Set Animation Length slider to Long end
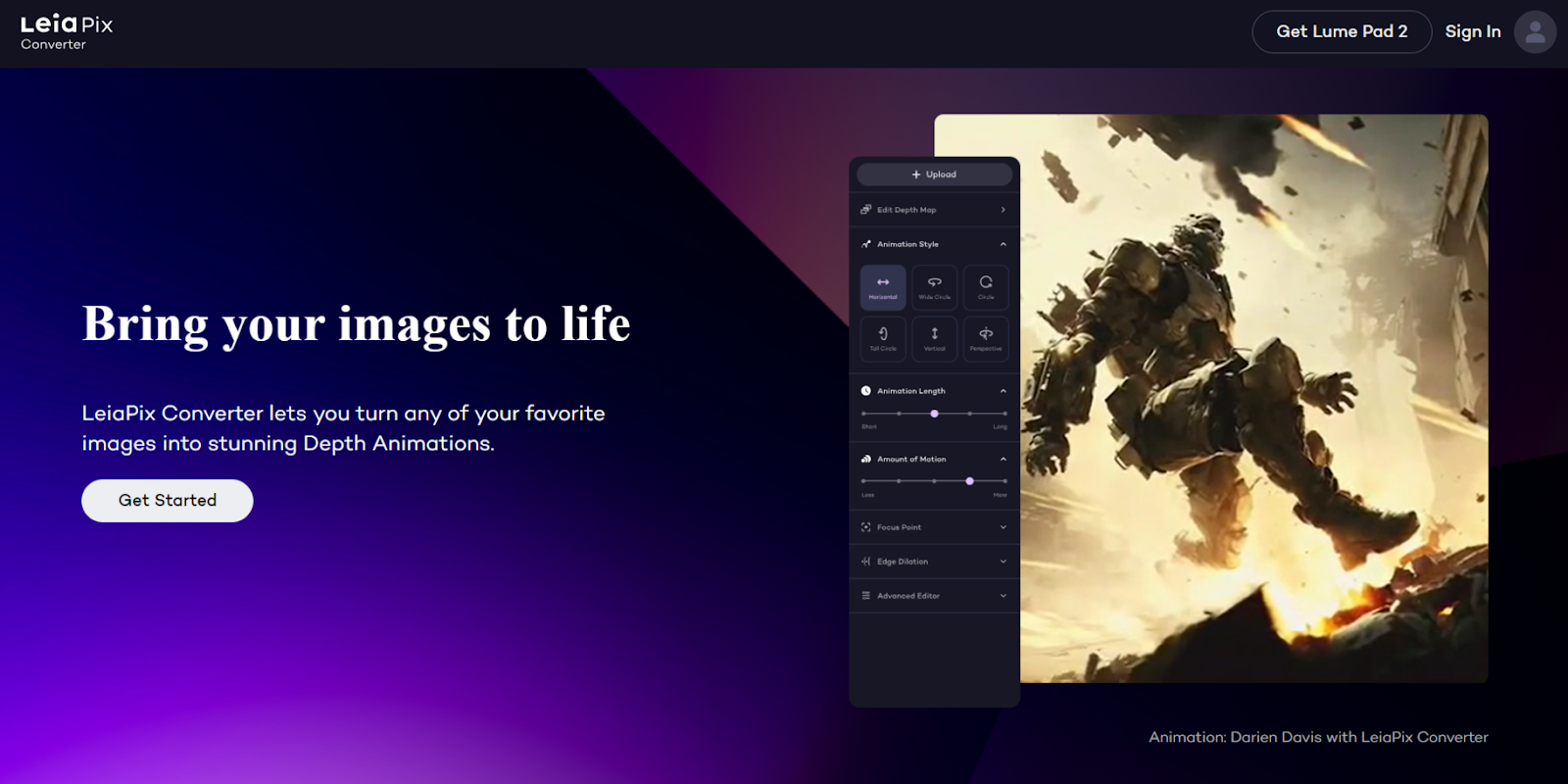This screenshot has width=1568, height=784. [x=1005, y=414]
